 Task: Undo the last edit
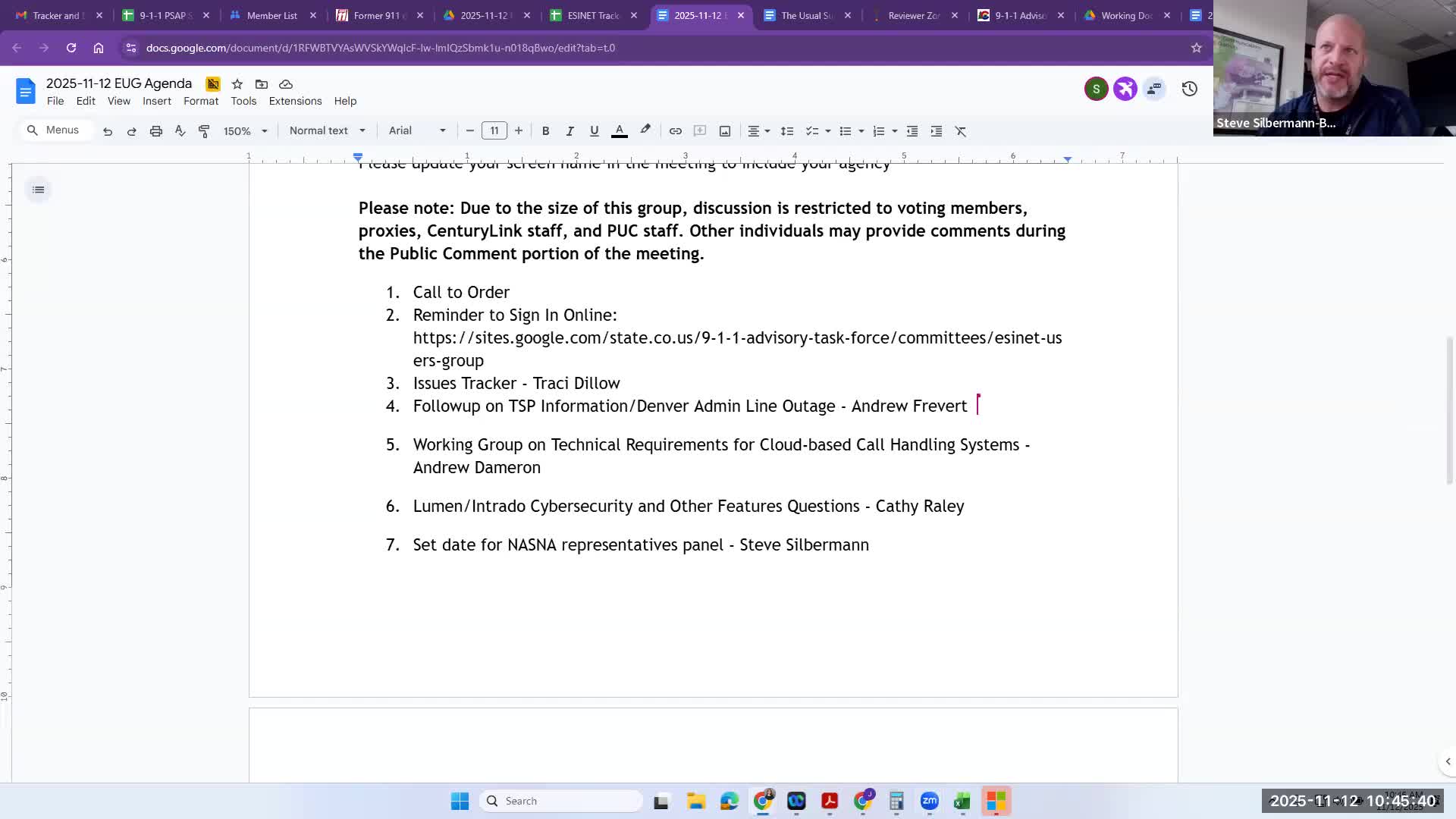click(107, 130)
